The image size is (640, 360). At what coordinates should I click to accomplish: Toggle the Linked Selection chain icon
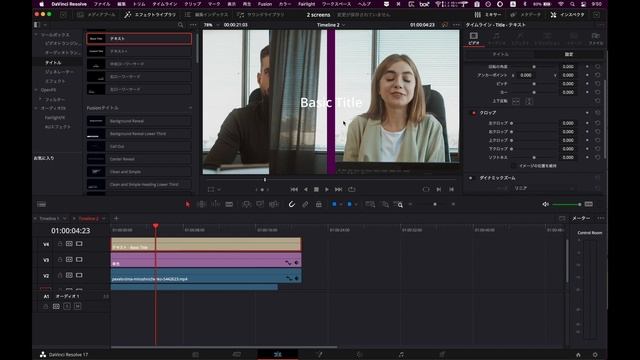click(x=305, y=204)
